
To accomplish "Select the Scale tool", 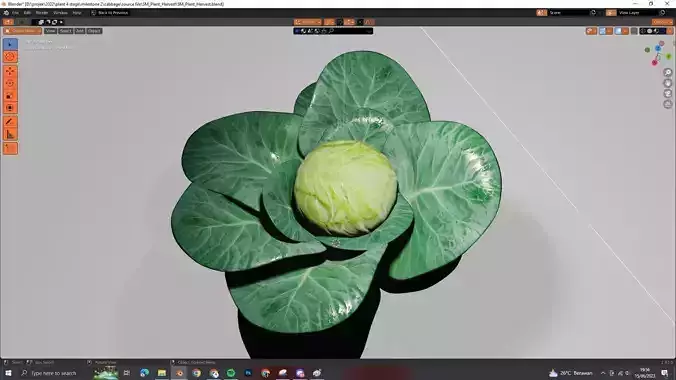I will coord(10,96).
